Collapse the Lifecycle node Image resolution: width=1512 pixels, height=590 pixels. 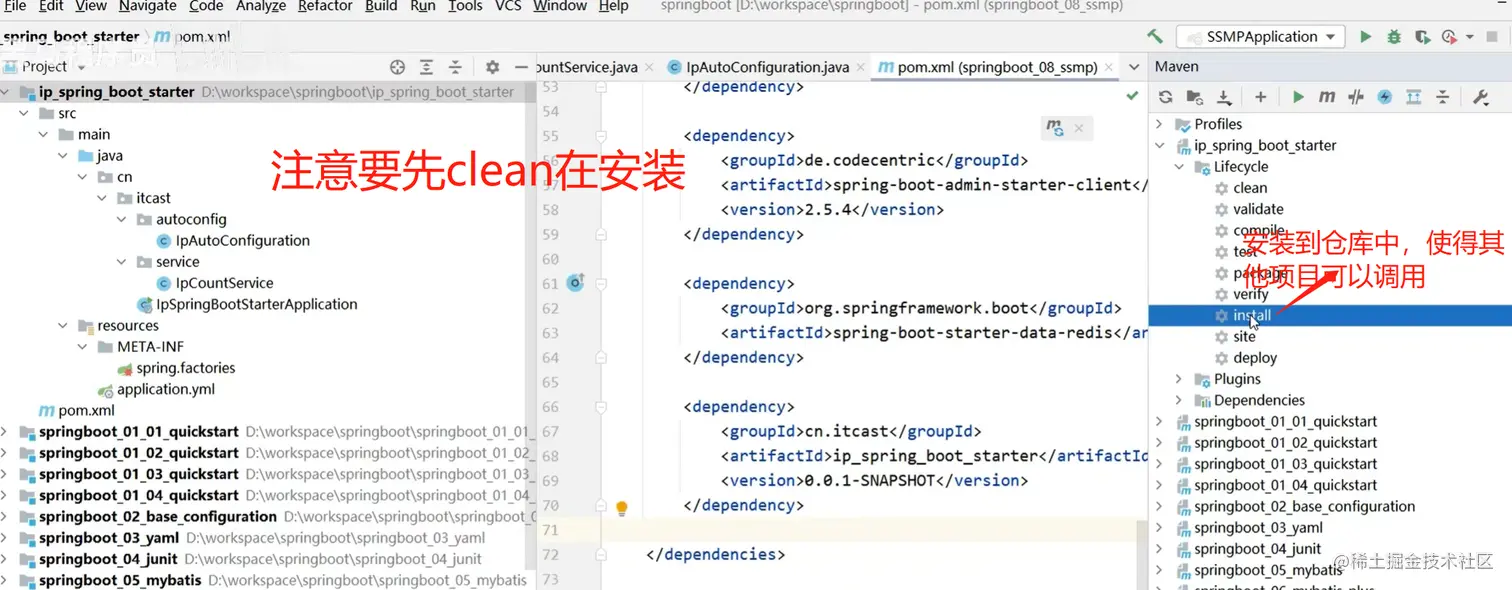[x=1179, y=167]
